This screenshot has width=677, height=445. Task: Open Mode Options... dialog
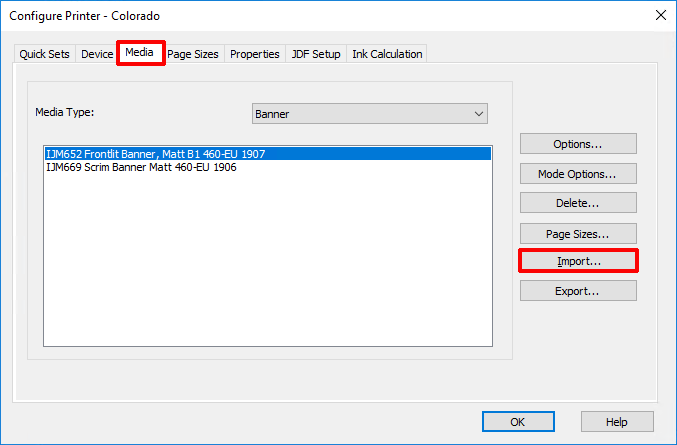tap(578, 174)
